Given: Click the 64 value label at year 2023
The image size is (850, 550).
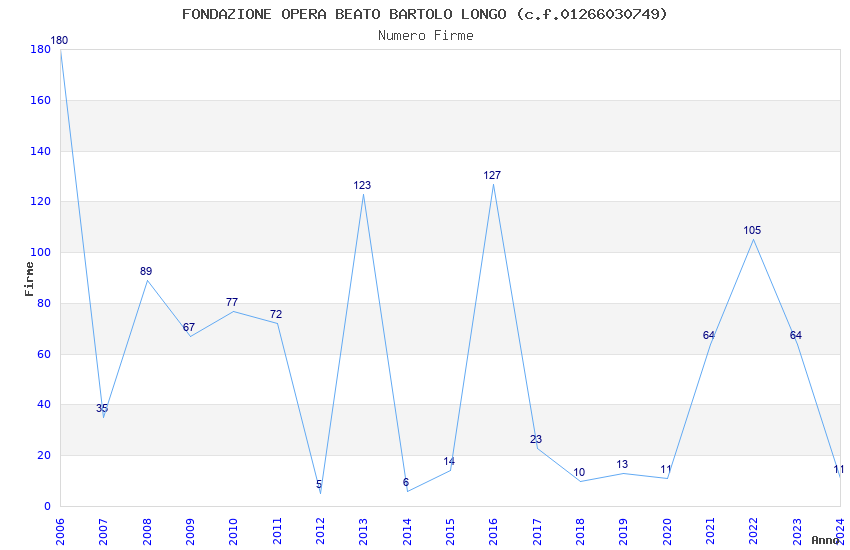Looking at the screenshot, I should coord(796,335).
